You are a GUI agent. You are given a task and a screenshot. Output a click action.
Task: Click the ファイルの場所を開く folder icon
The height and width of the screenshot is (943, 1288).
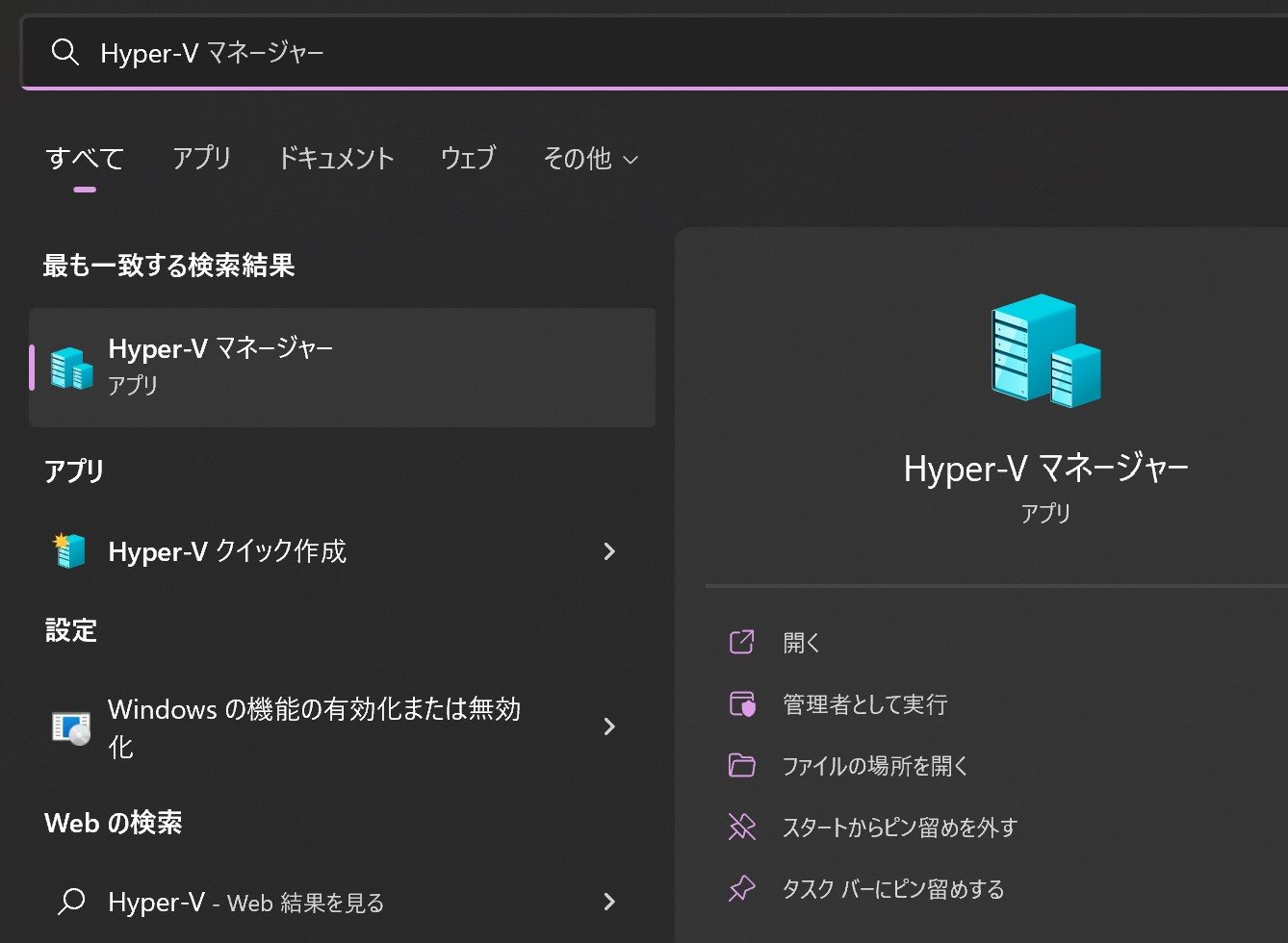(x=741, y=765)
